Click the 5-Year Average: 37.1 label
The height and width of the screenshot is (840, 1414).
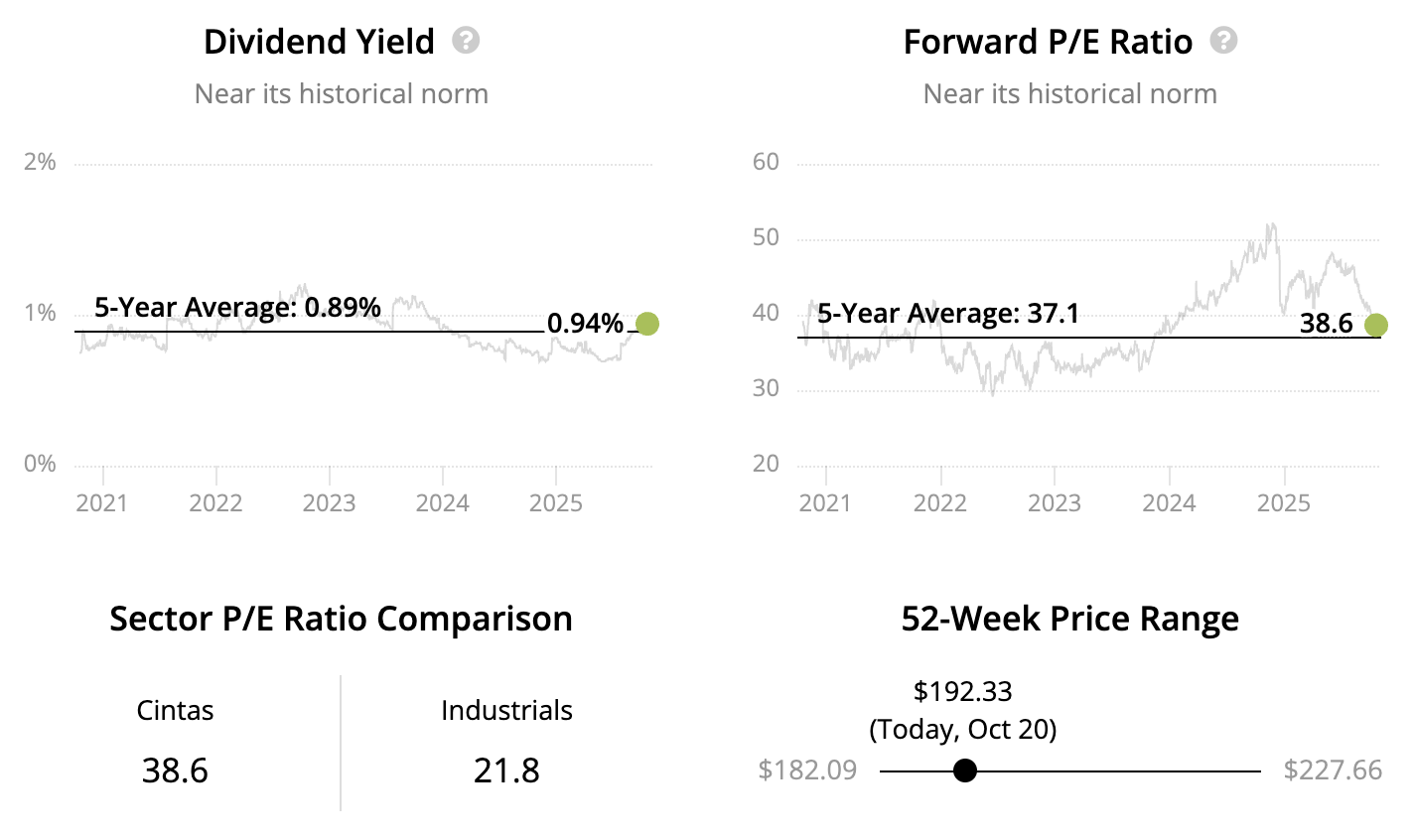pos(947,314)
